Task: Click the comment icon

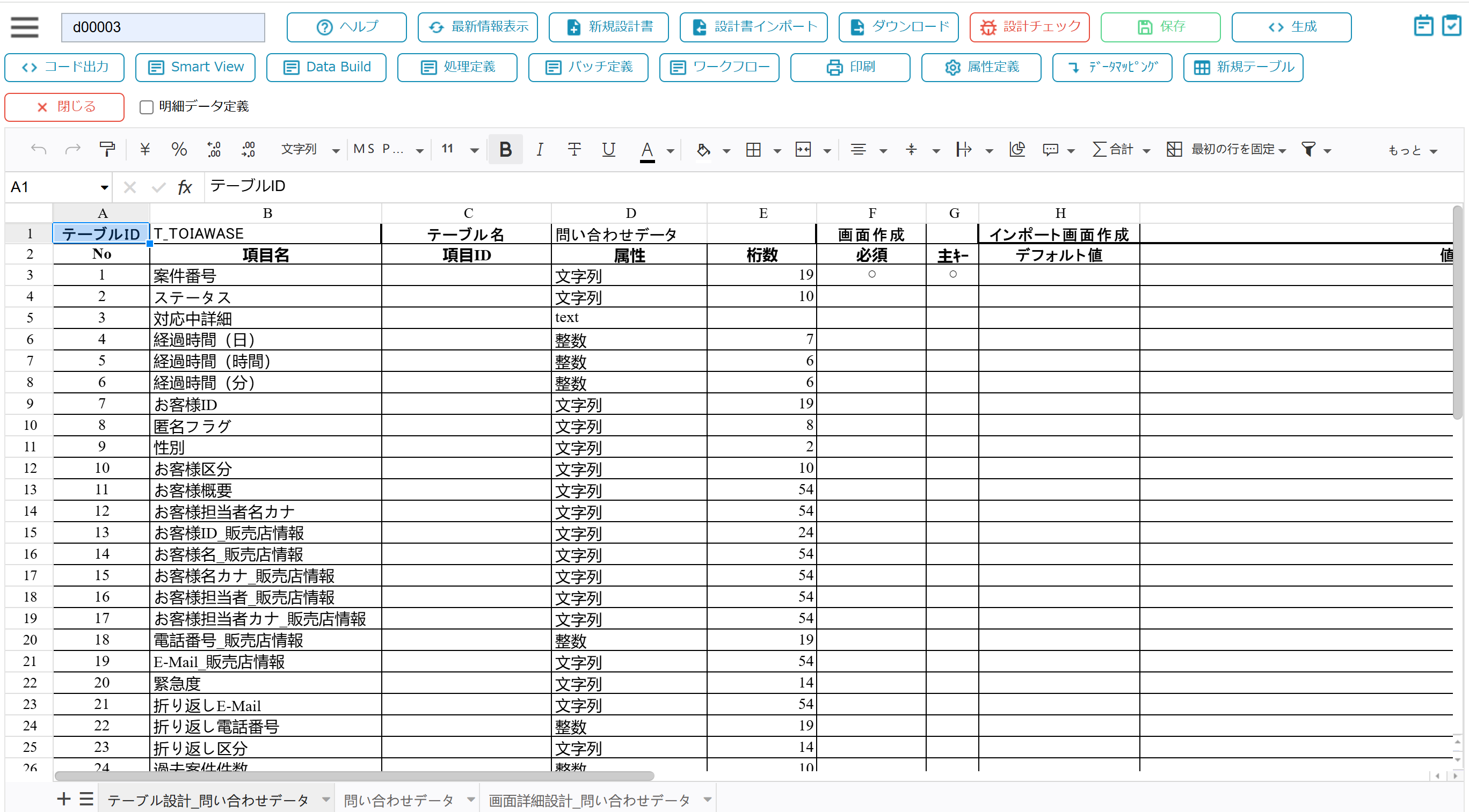Action: coord(1050,149)
